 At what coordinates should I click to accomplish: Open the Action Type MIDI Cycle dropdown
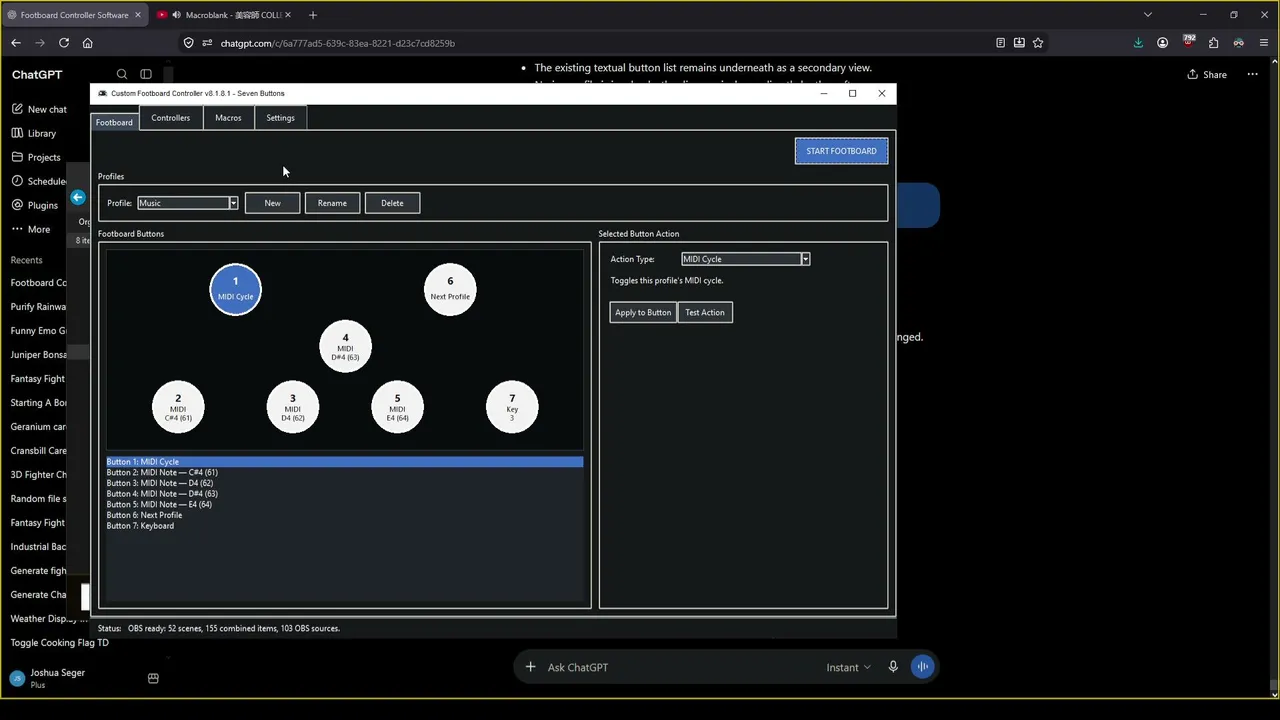click(746, 259)
